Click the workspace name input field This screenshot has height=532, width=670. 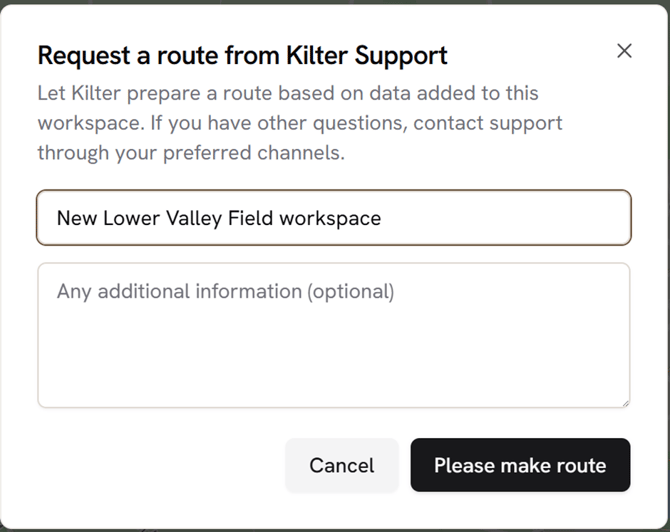click(x=334, y=218)
